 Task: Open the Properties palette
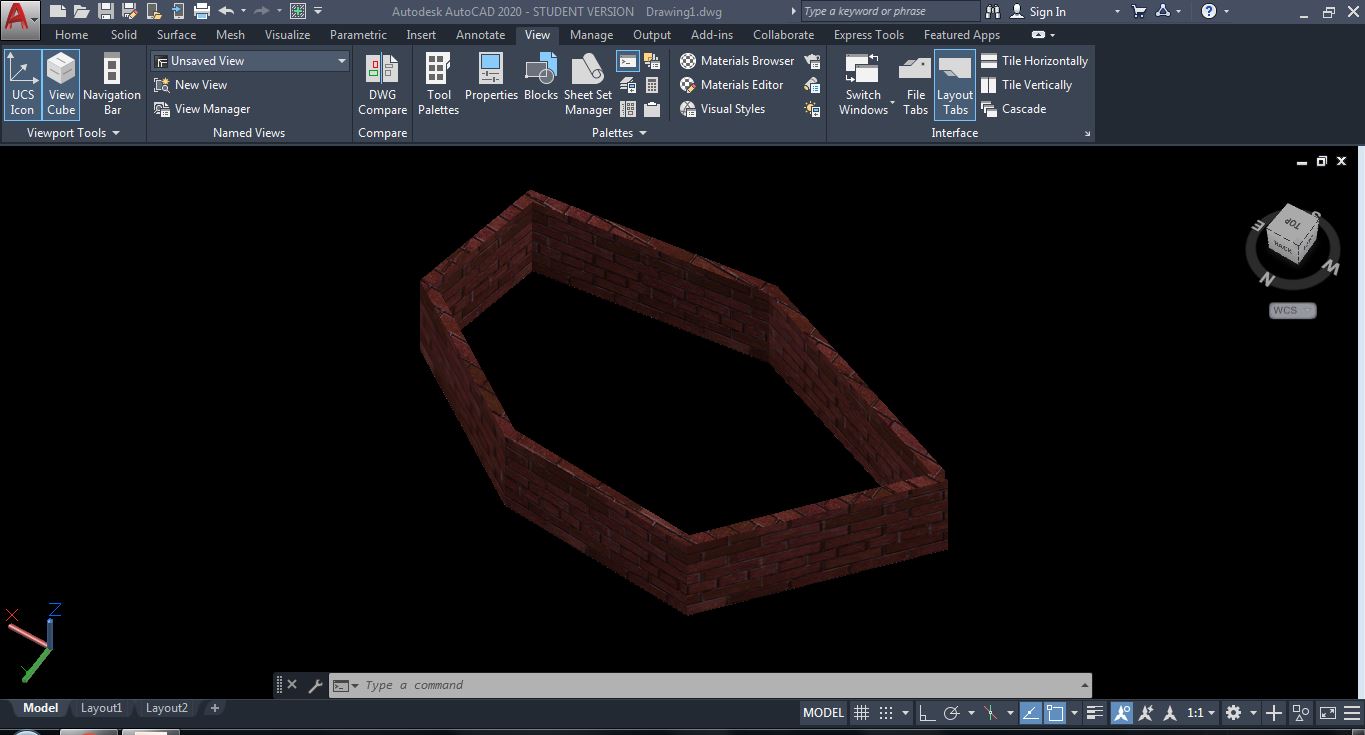point(491,84)
